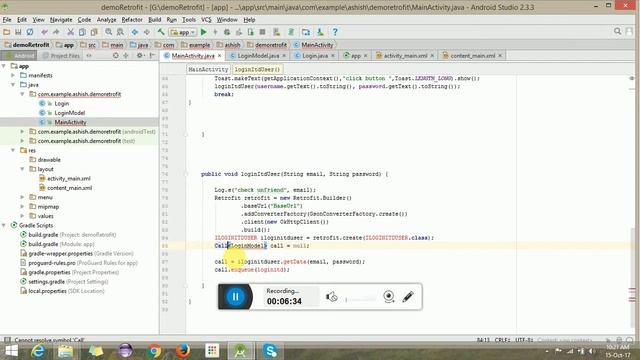640x360 pixels.
Task: Pause the screen recording
Action: pyautogui.click(x=235, y=297)
